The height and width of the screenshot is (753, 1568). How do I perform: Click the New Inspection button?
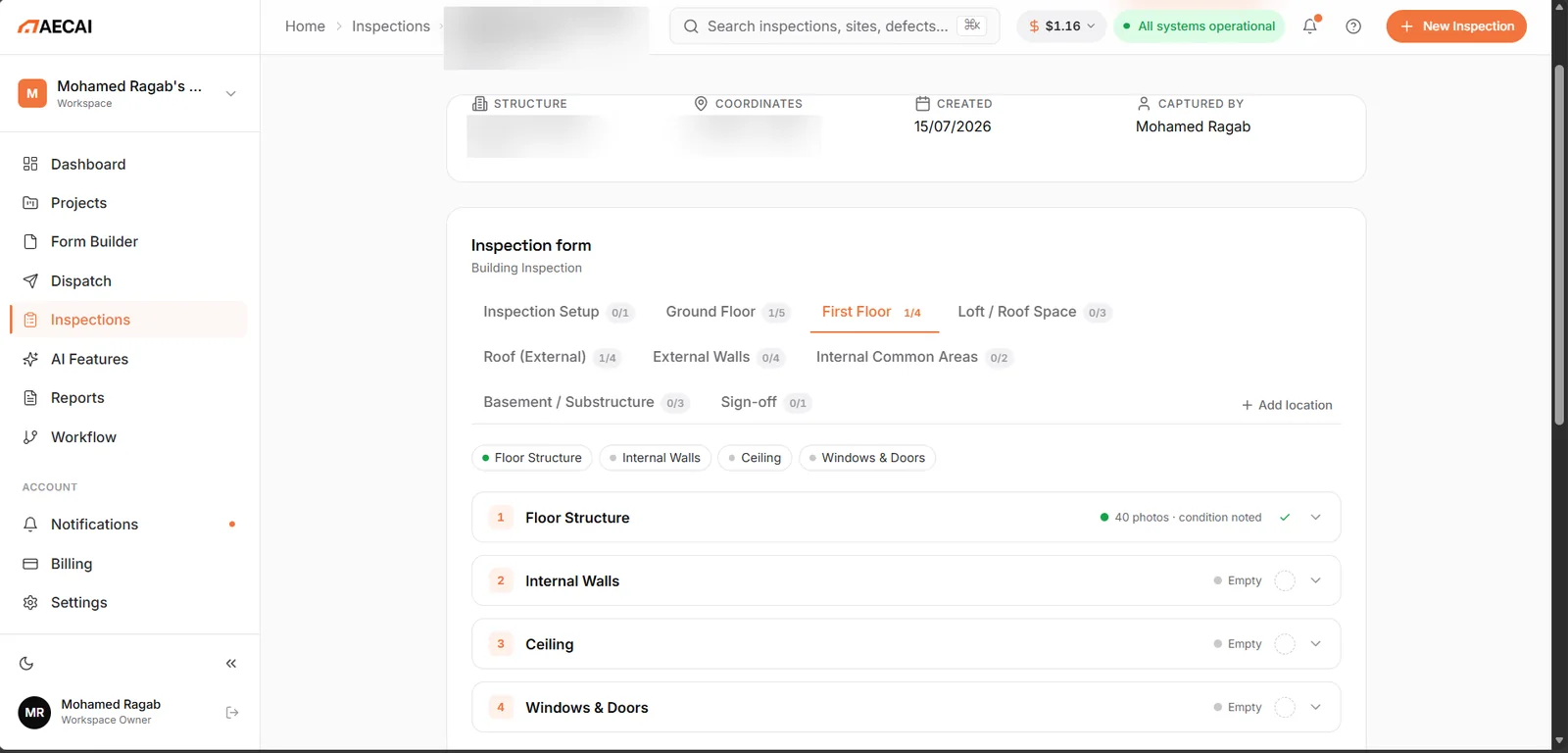(1456, 26)
